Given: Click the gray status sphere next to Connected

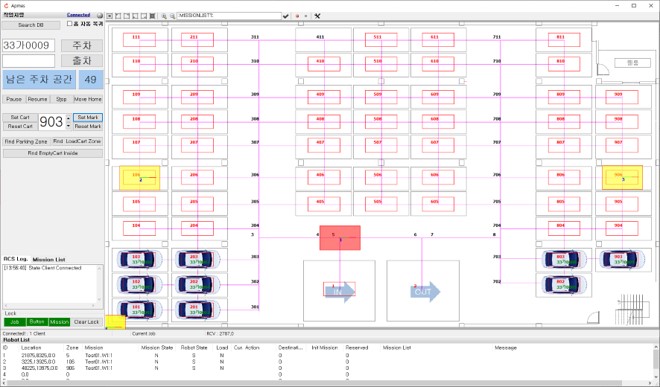Looking at the screenshot, I should pyautogui.click(x=100, y=16).
